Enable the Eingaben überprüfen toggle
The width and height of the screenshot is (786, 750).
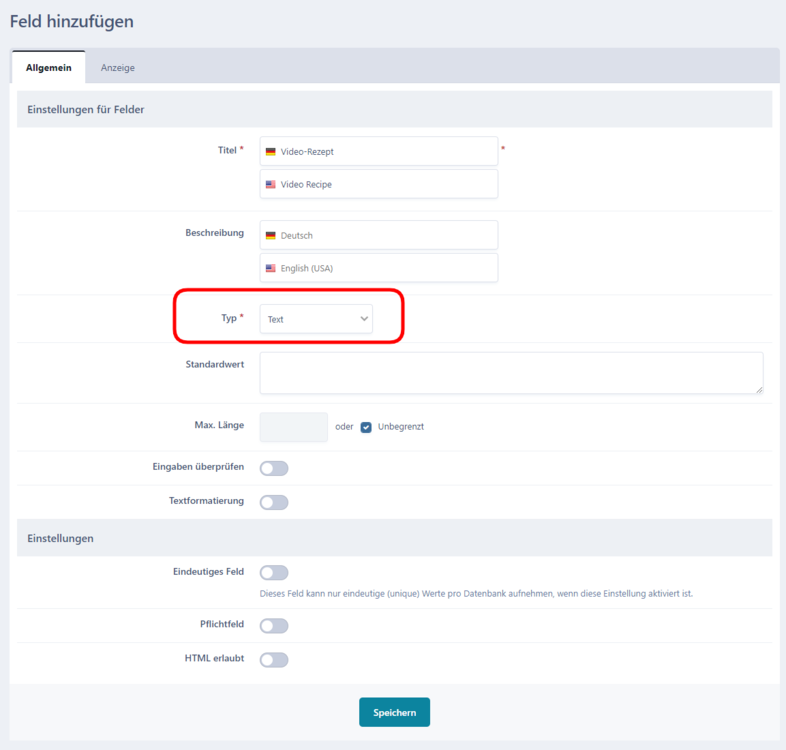(x=273, y=468)
